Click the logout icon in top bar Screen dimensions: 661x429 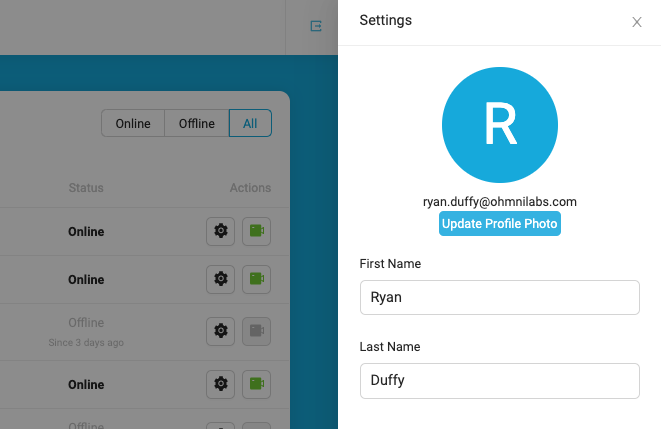(316, 26)
